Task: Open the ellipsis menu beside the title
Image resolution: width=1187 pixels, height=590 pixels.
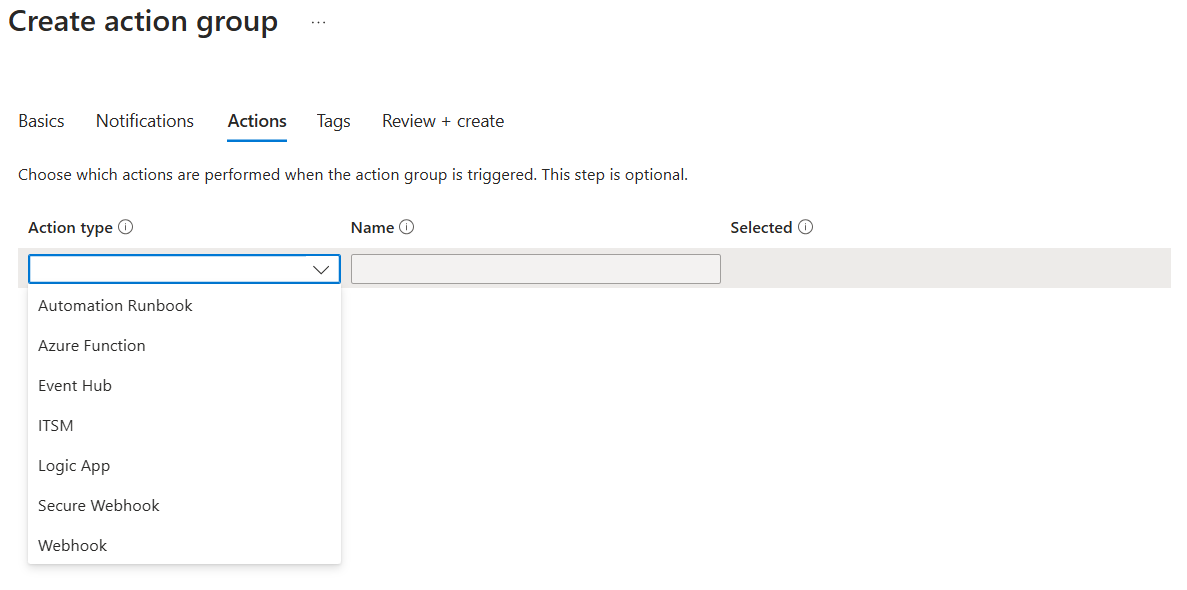Action: point(319,23)
